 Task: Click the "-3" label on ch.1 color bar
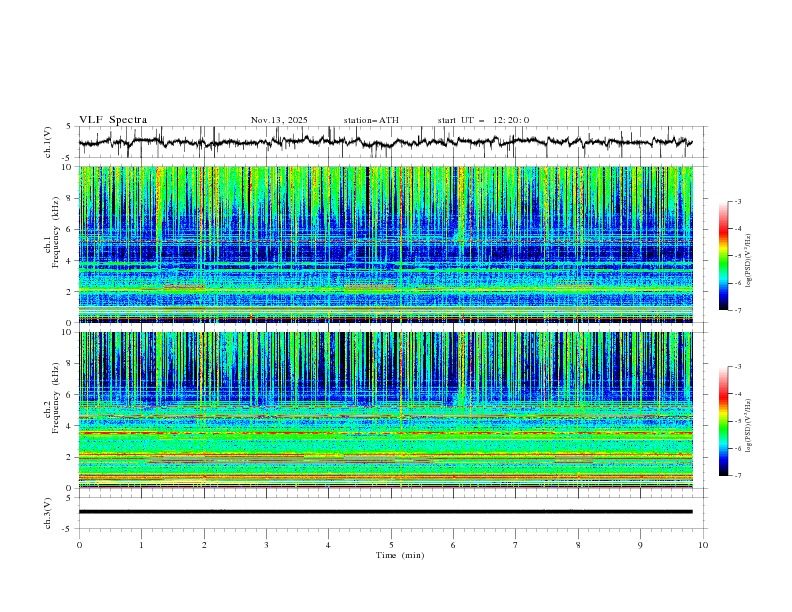click(x=738, y=201)
